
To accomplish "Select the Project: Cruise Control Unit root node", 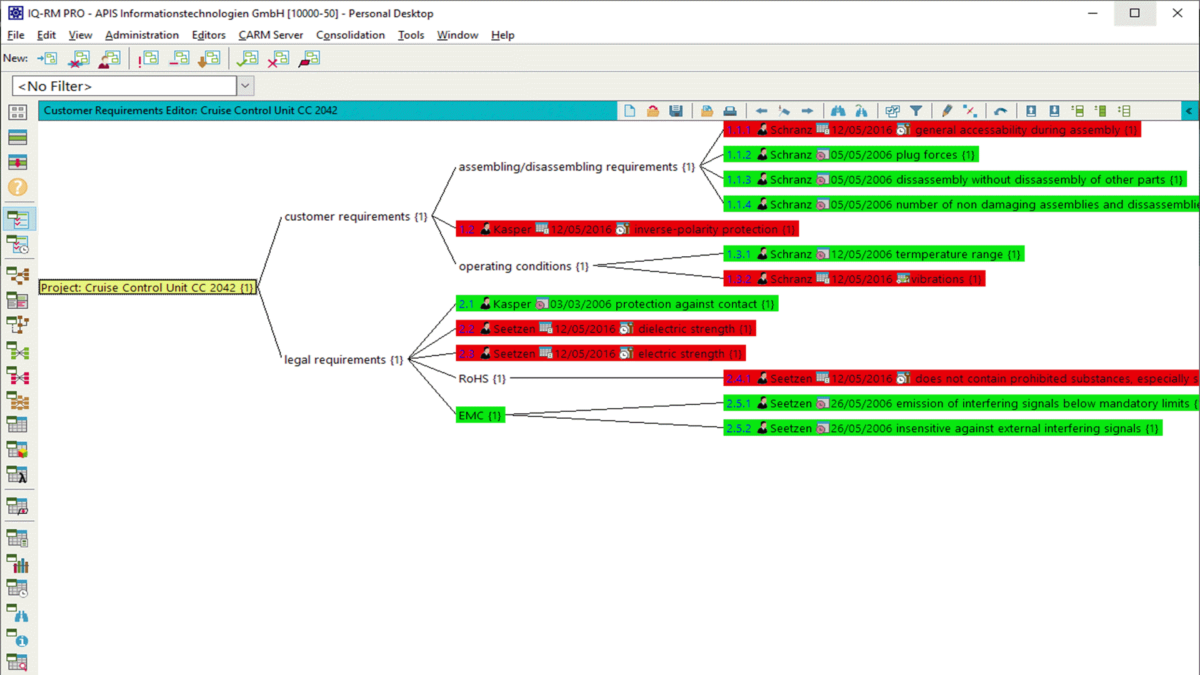I will (x=148, y=287).
